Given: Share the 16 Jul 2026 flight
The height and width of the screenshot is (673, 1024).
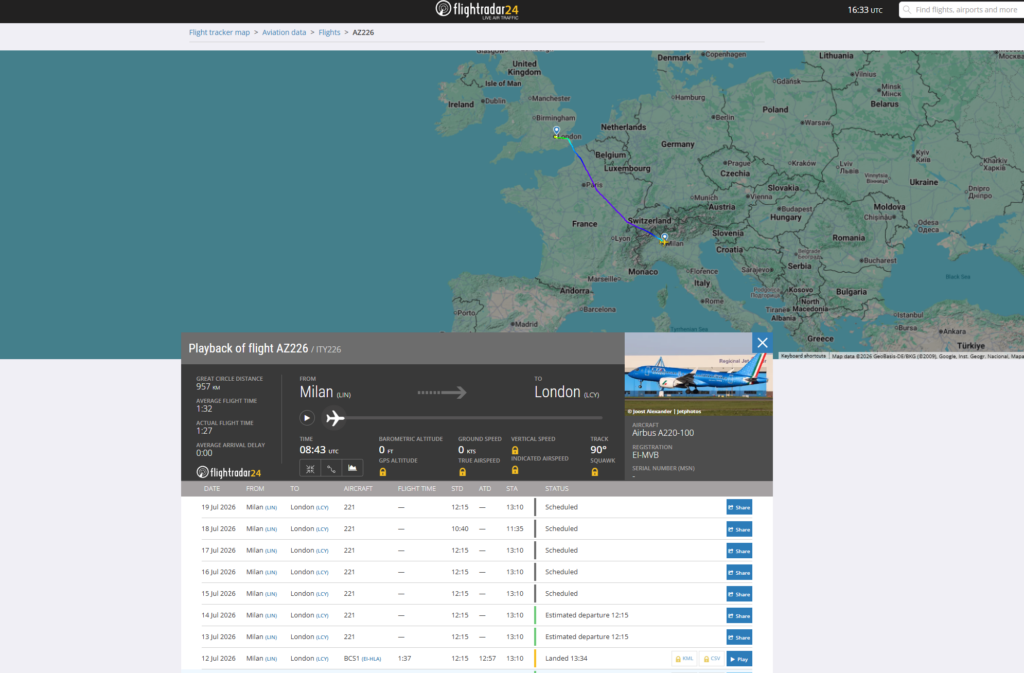Looking at the screenshot, I should coord(739,572).
